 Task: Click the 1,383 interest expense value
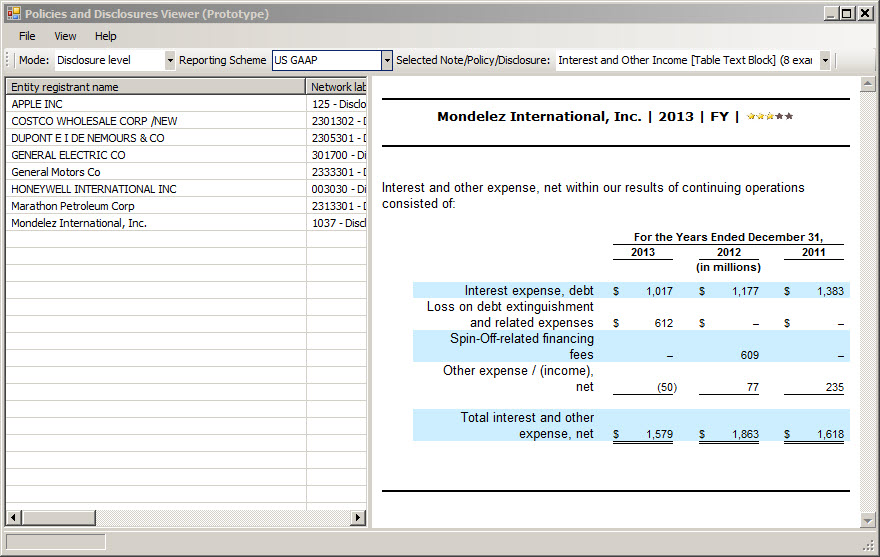click(830, 291)
